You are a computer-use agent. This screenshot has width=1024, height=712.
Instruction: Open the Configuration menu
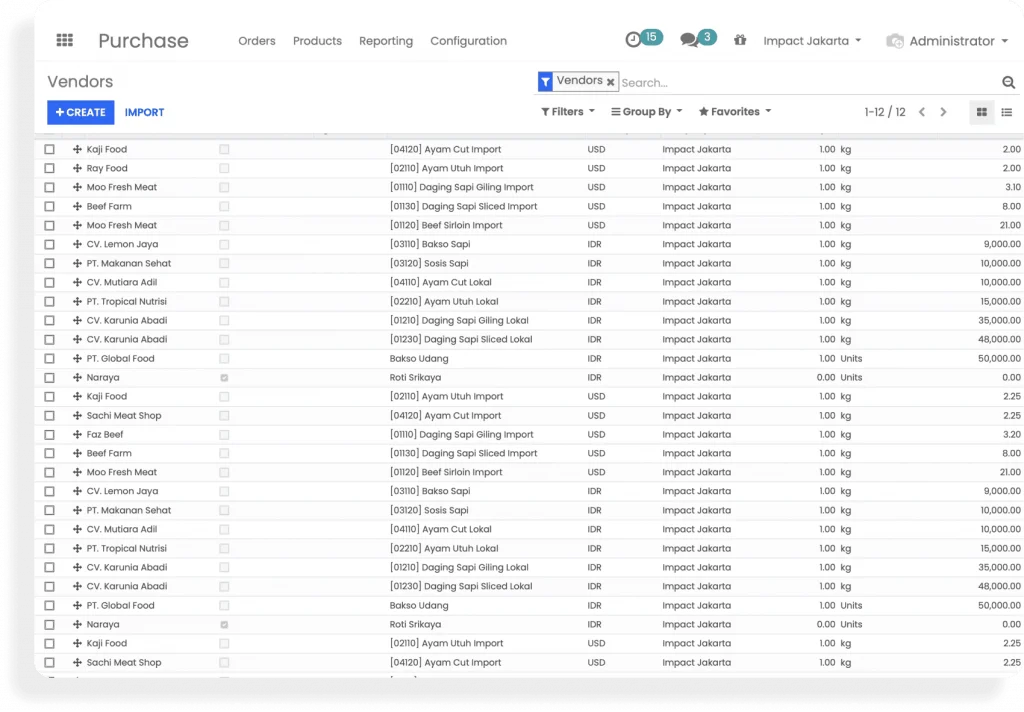468,40
